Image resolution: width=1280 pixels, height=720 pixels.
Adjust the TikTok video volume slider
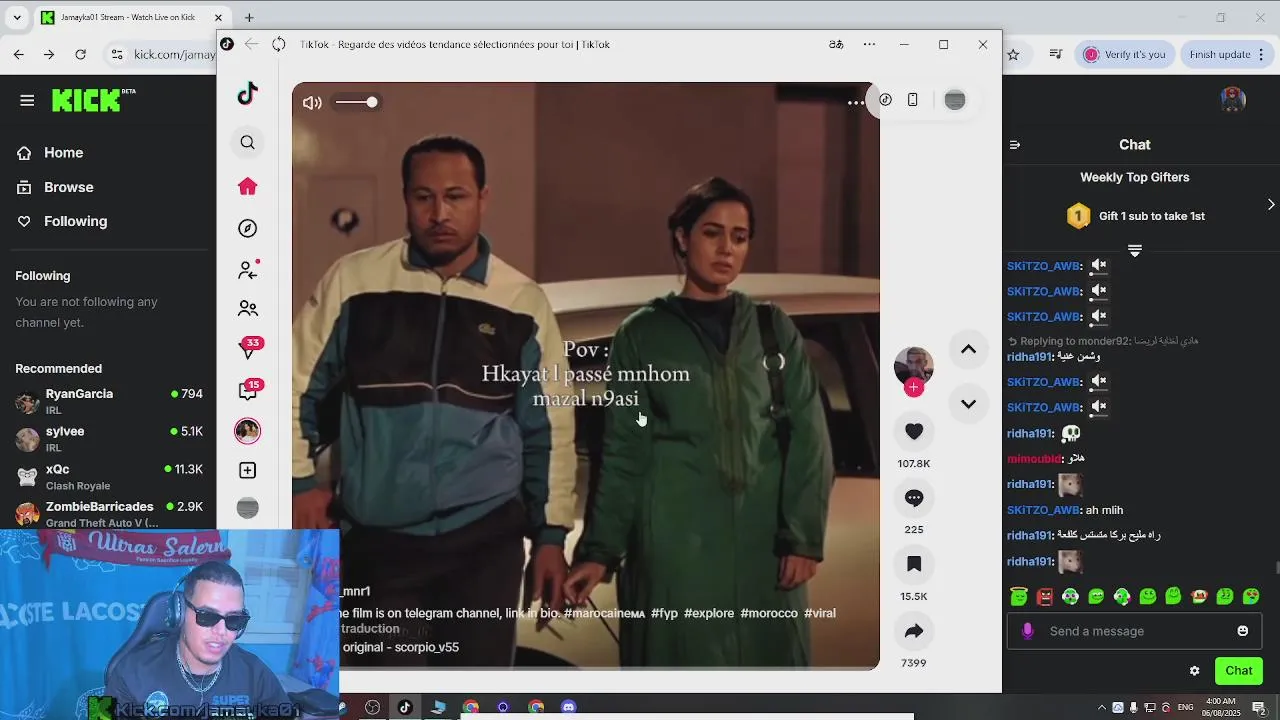click(356, 102)
